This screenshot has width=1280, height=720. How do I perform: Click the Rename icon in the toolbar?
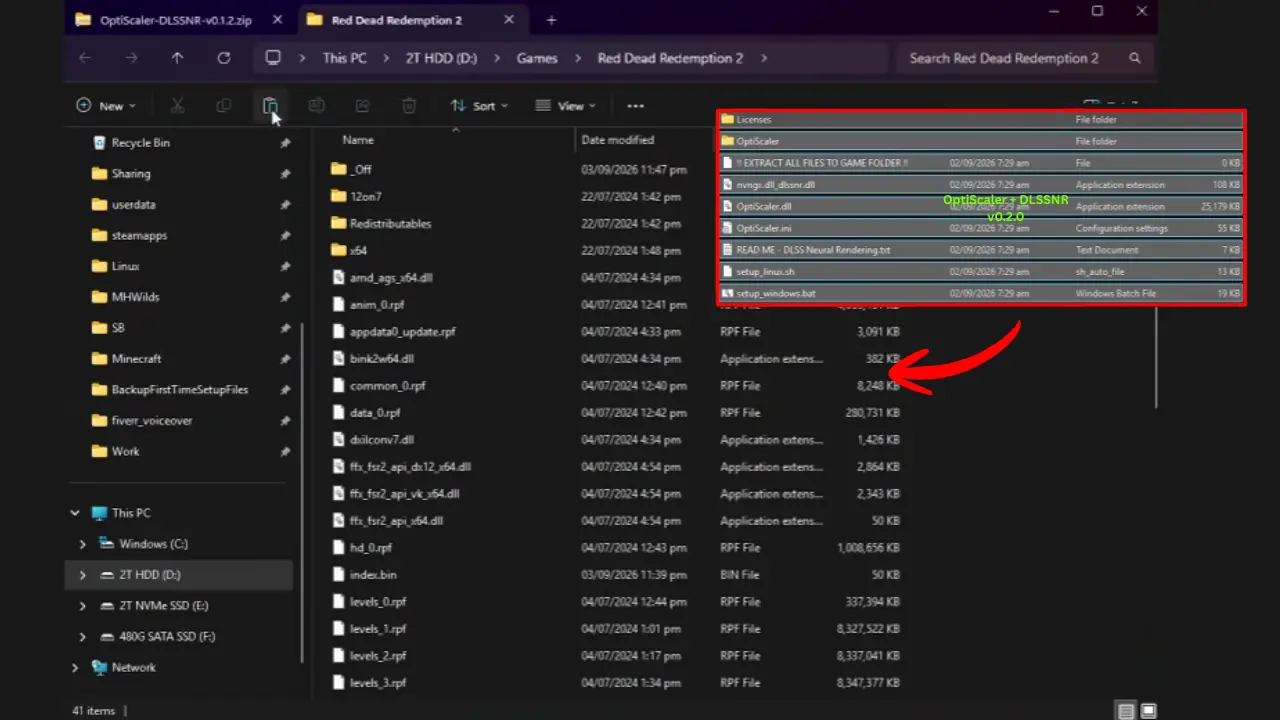316,106
